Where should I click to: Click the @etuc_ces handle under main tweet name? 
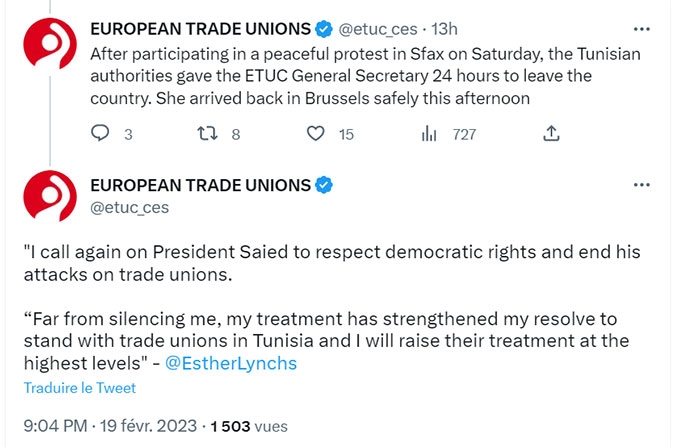pos(129,208)
